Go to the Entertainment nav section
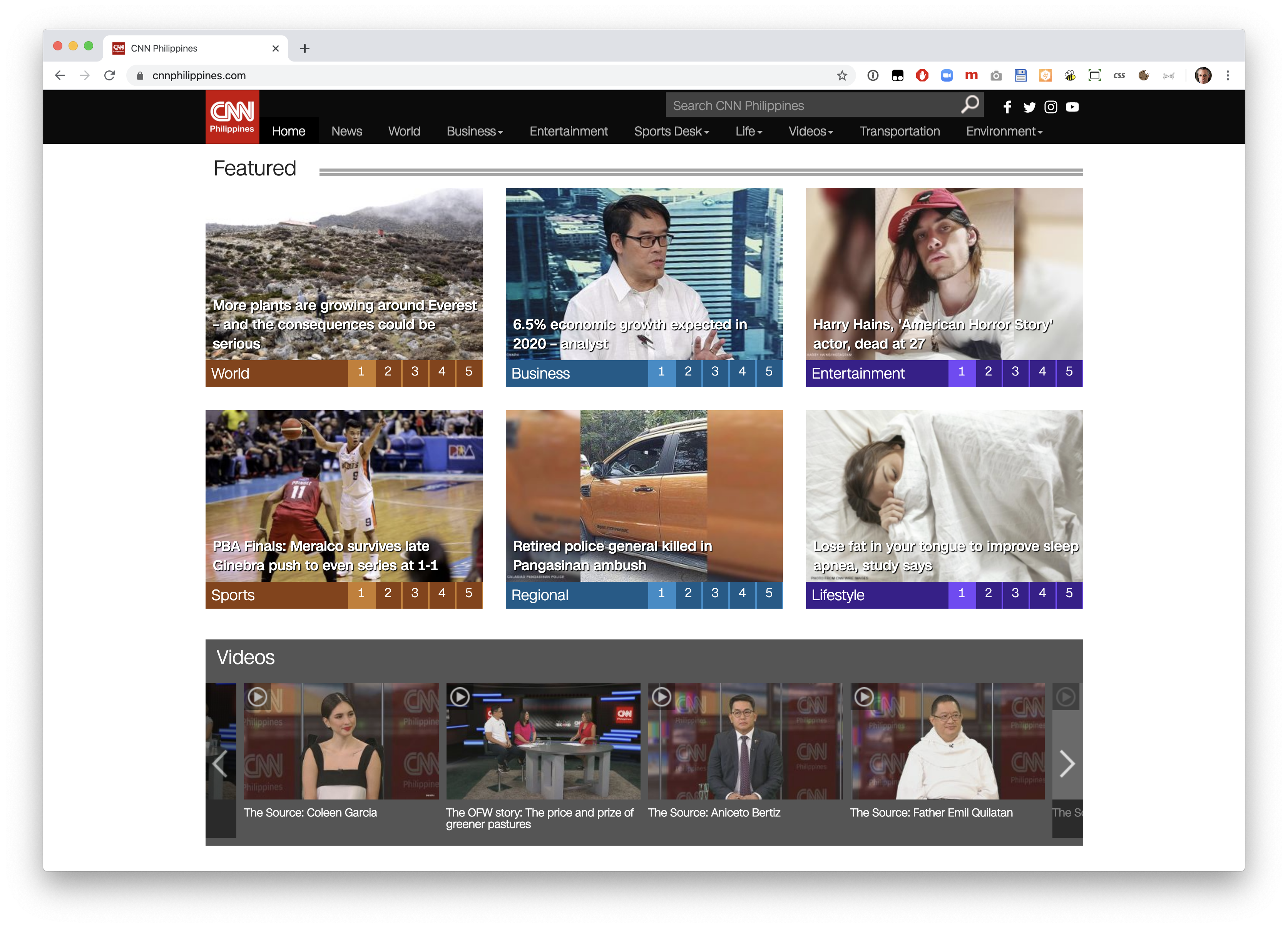Image resolution: width=1288 pixels, height=928 pixels. click(569, 132)
